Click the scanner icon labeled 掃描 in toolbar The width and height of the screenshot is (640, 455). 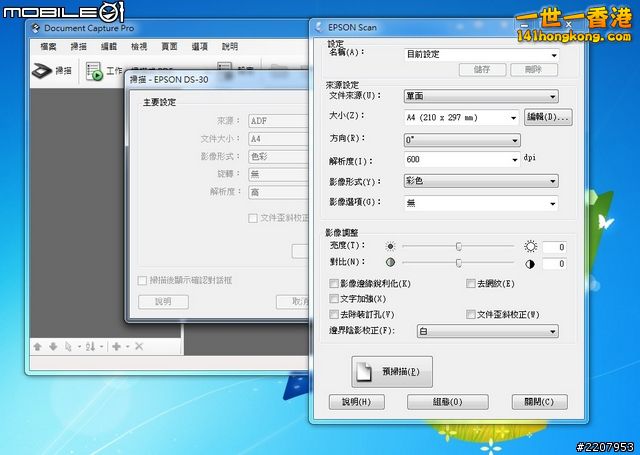coord(54,71)
